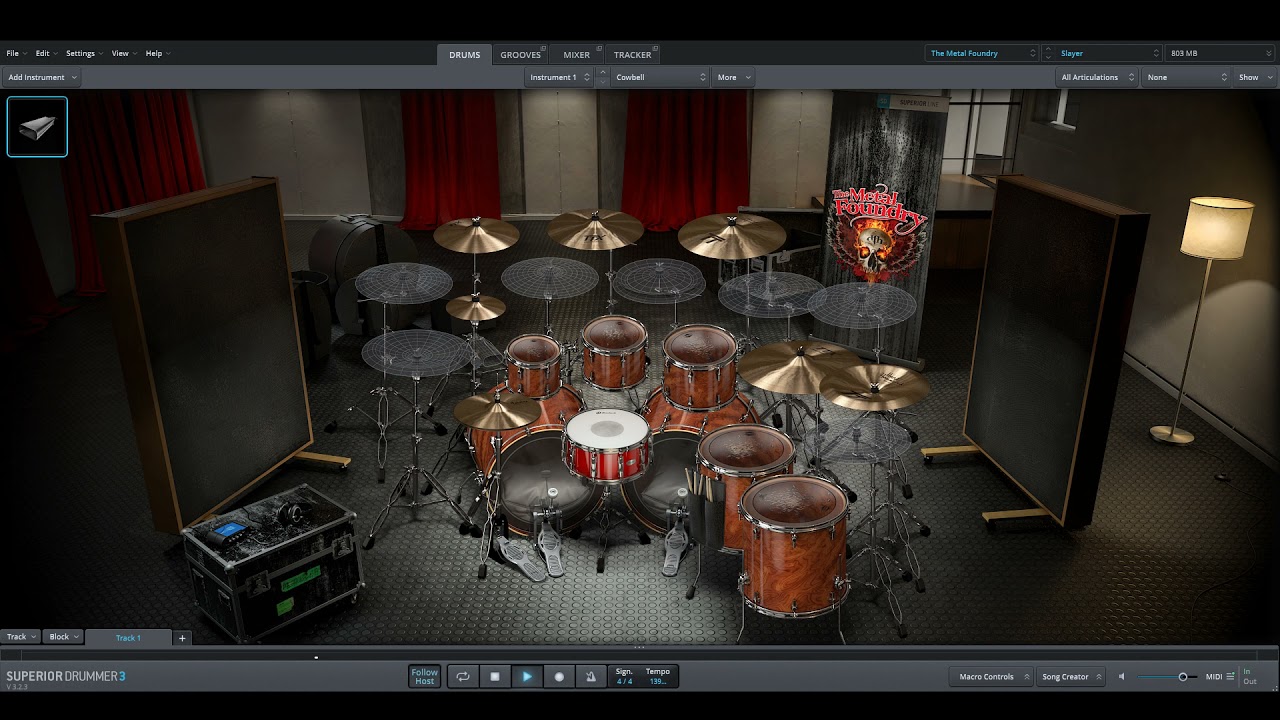The height and width of the screenshot is (720, 1280).
Task: Open the More dropdown
Action: 733,77
